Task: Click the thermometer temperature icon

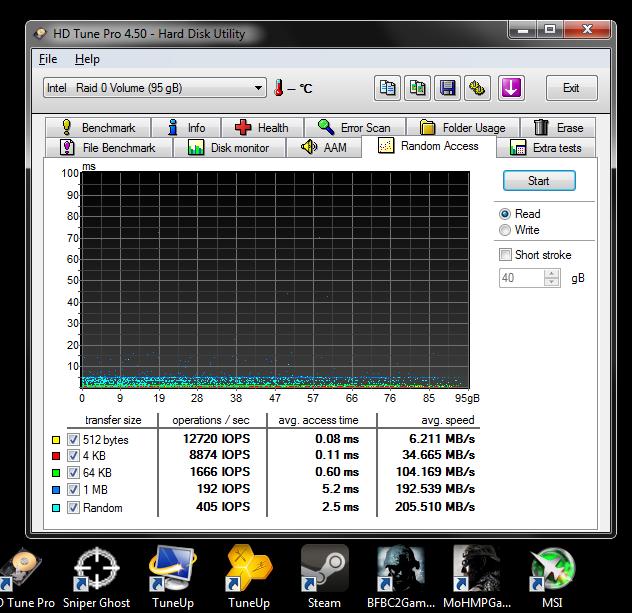Action: click(279, 88)
